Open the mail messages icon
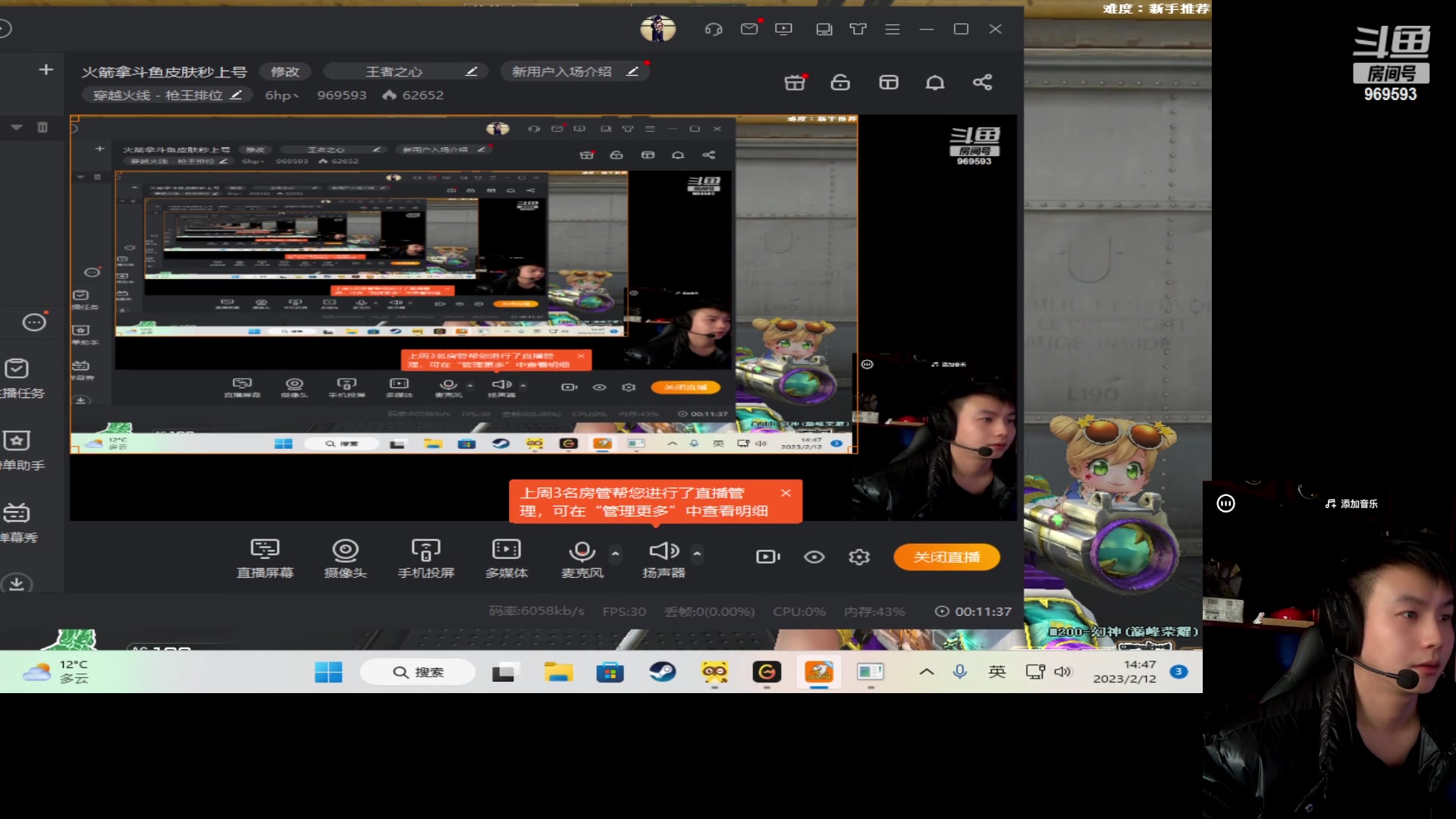Viewport: 1456px width, 819px height. click(x=749, y=29)
